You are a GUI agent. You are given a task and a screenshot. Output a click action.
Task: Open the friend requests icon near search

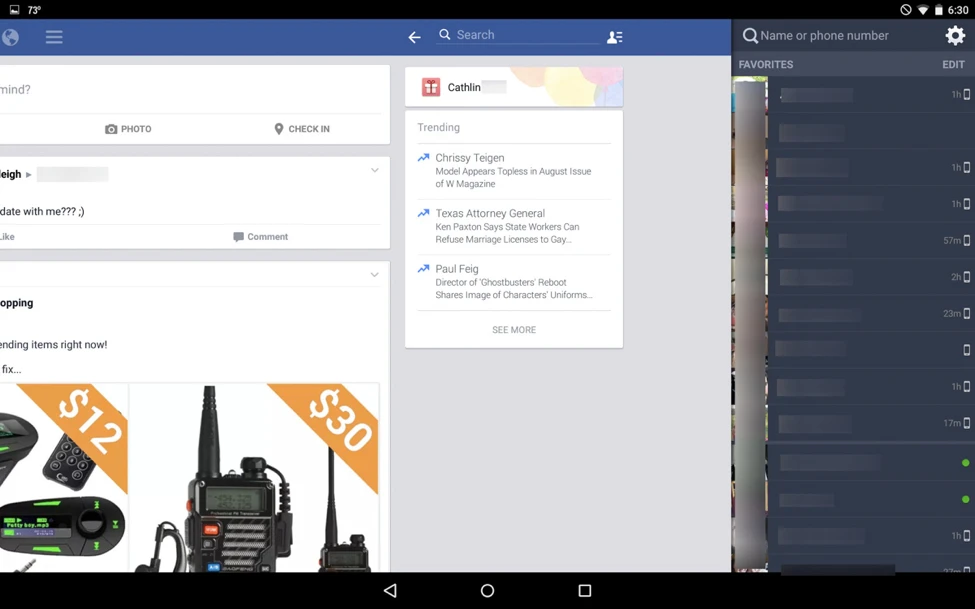(614, 36)
